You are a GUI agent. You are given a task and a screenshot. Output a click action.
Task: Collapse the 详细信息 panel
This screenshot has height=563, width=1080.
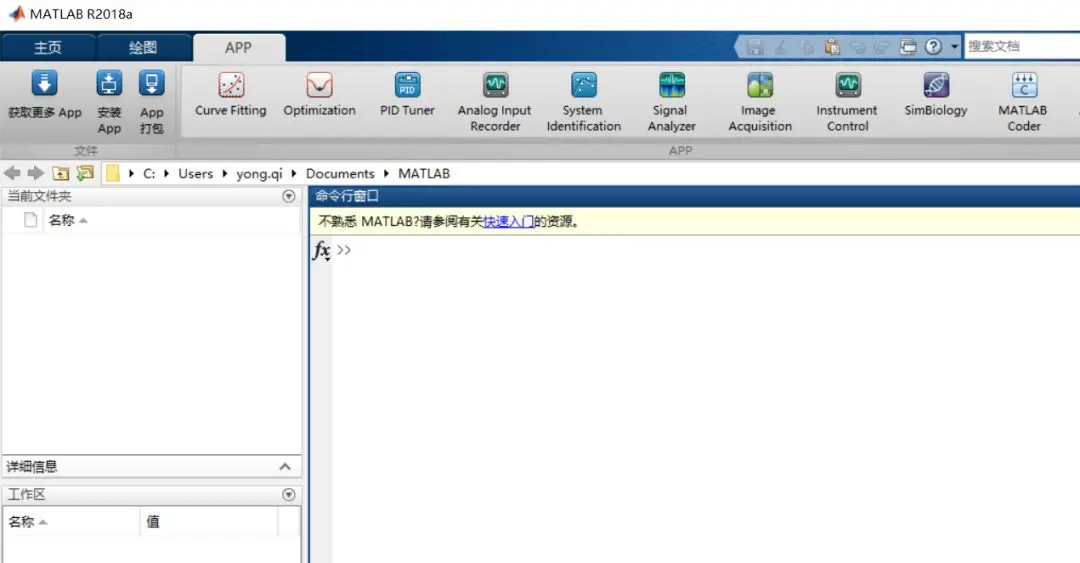click(x=285, y=467)
